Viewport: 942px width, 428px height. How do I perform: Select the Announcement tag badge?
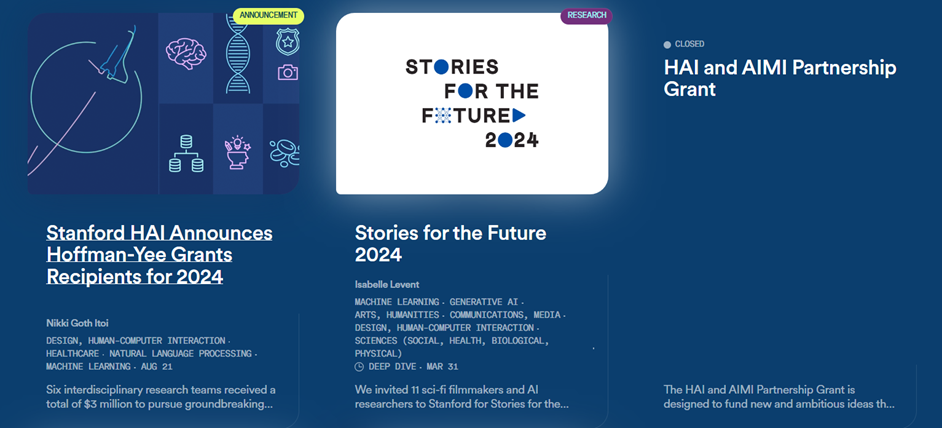pos(268,16)
